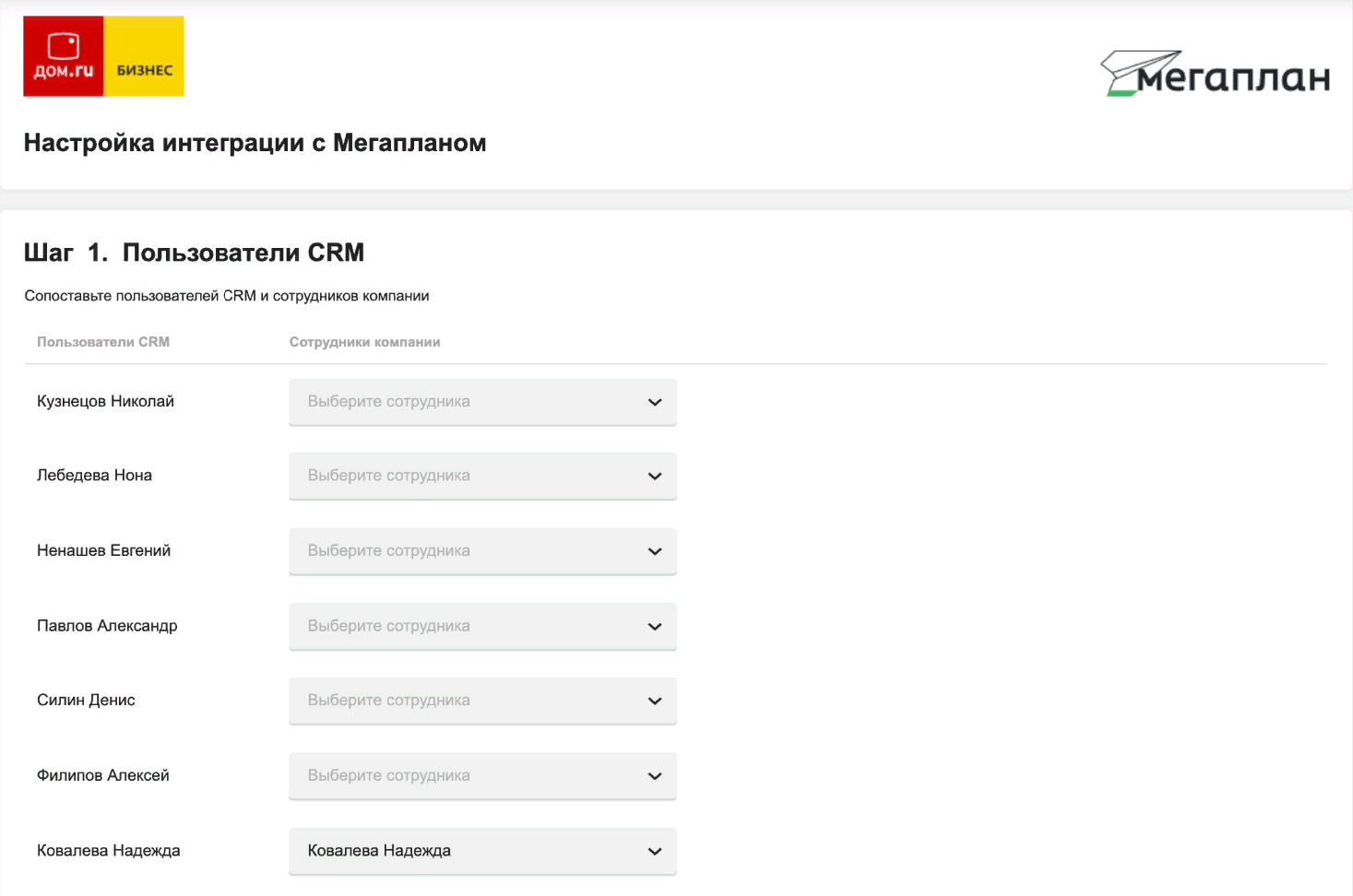Click the Сотрудники компании column header

[364, 342]
